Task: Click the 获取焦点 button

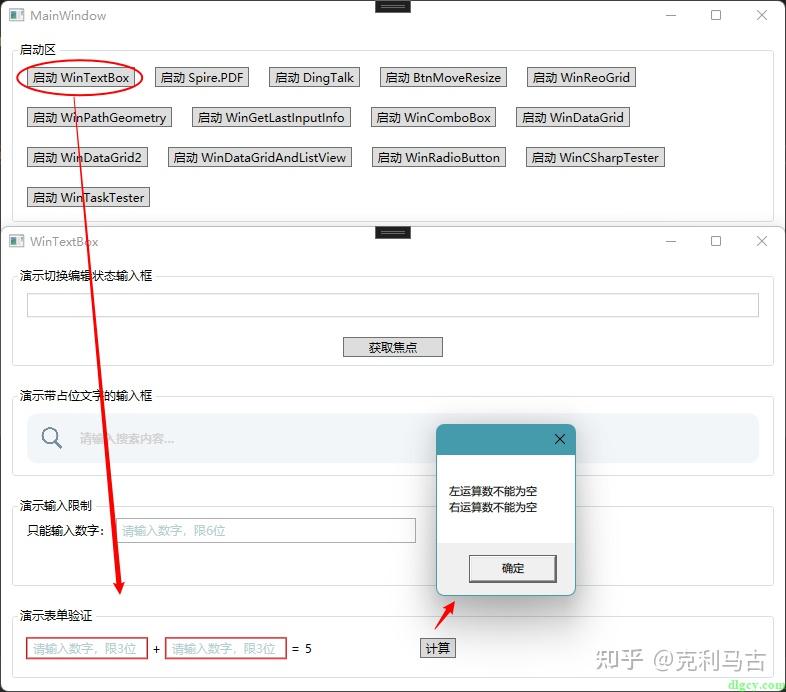Action: click(x=392, y=347)
